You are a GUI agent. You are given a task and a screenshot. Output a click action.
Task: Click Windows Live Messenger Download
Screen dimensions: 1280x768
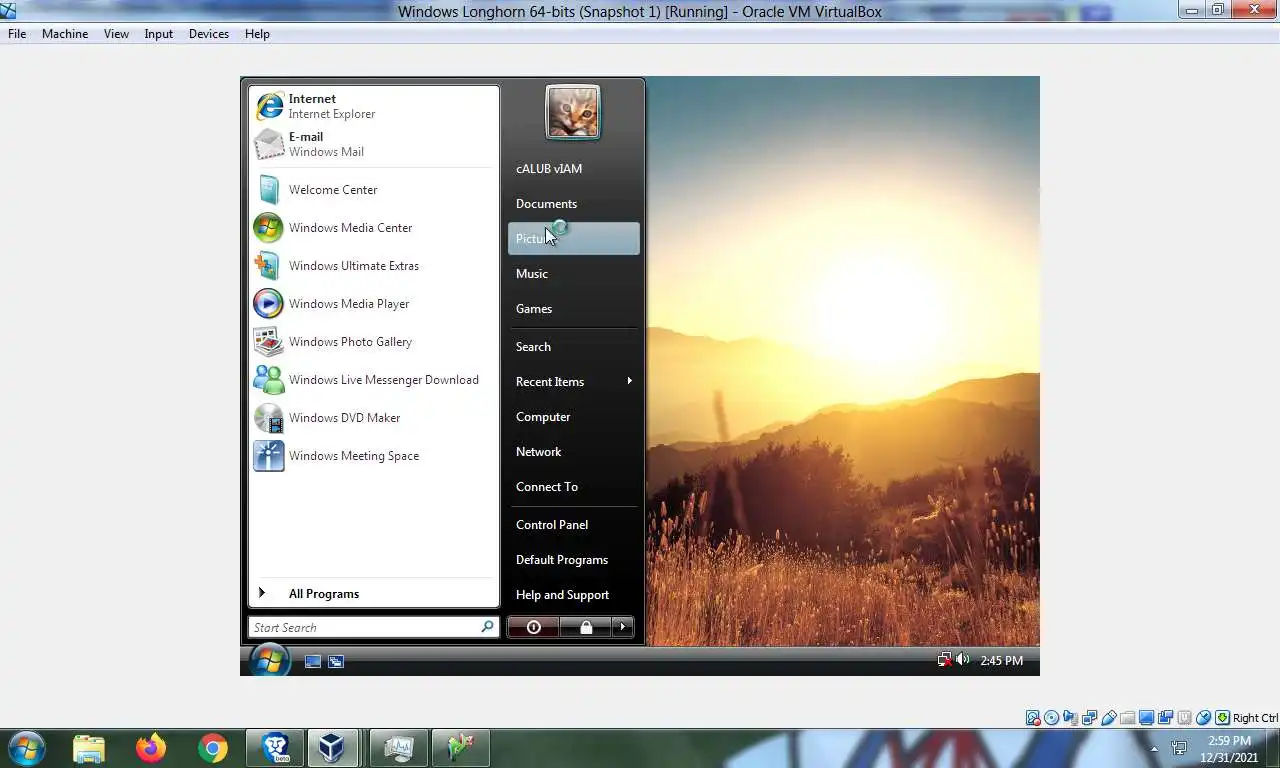click(373, 380)
